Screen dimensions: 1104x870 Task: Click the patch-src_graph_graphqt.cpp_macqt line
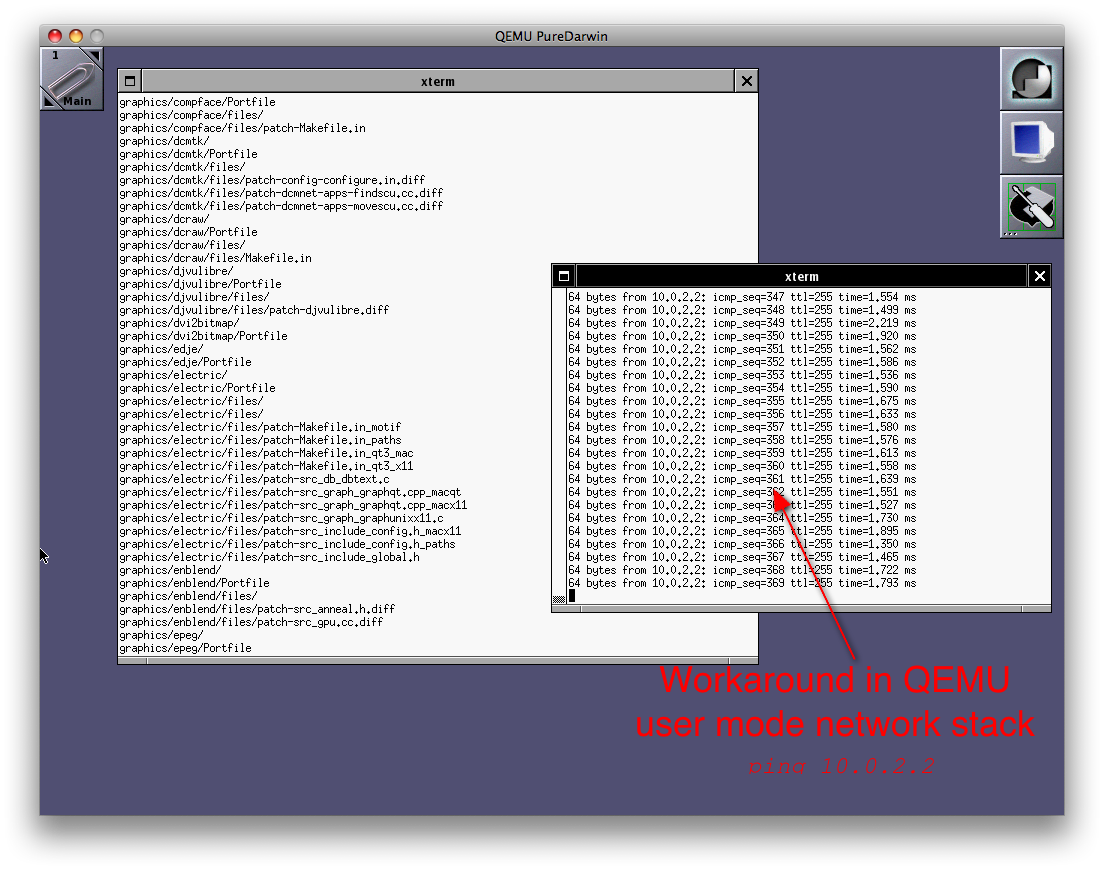pos(290,493)
